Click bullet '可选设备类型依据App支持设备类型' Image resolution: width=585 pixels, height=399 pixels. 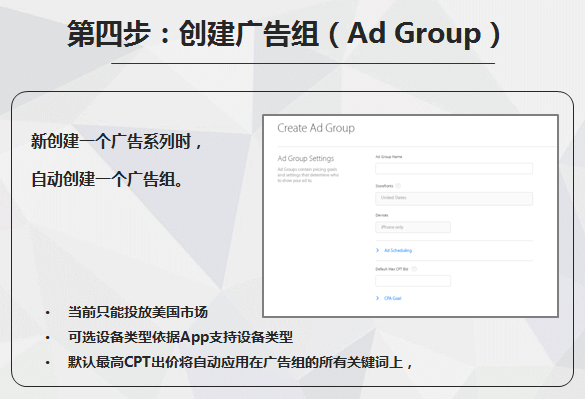click(180, 337)
